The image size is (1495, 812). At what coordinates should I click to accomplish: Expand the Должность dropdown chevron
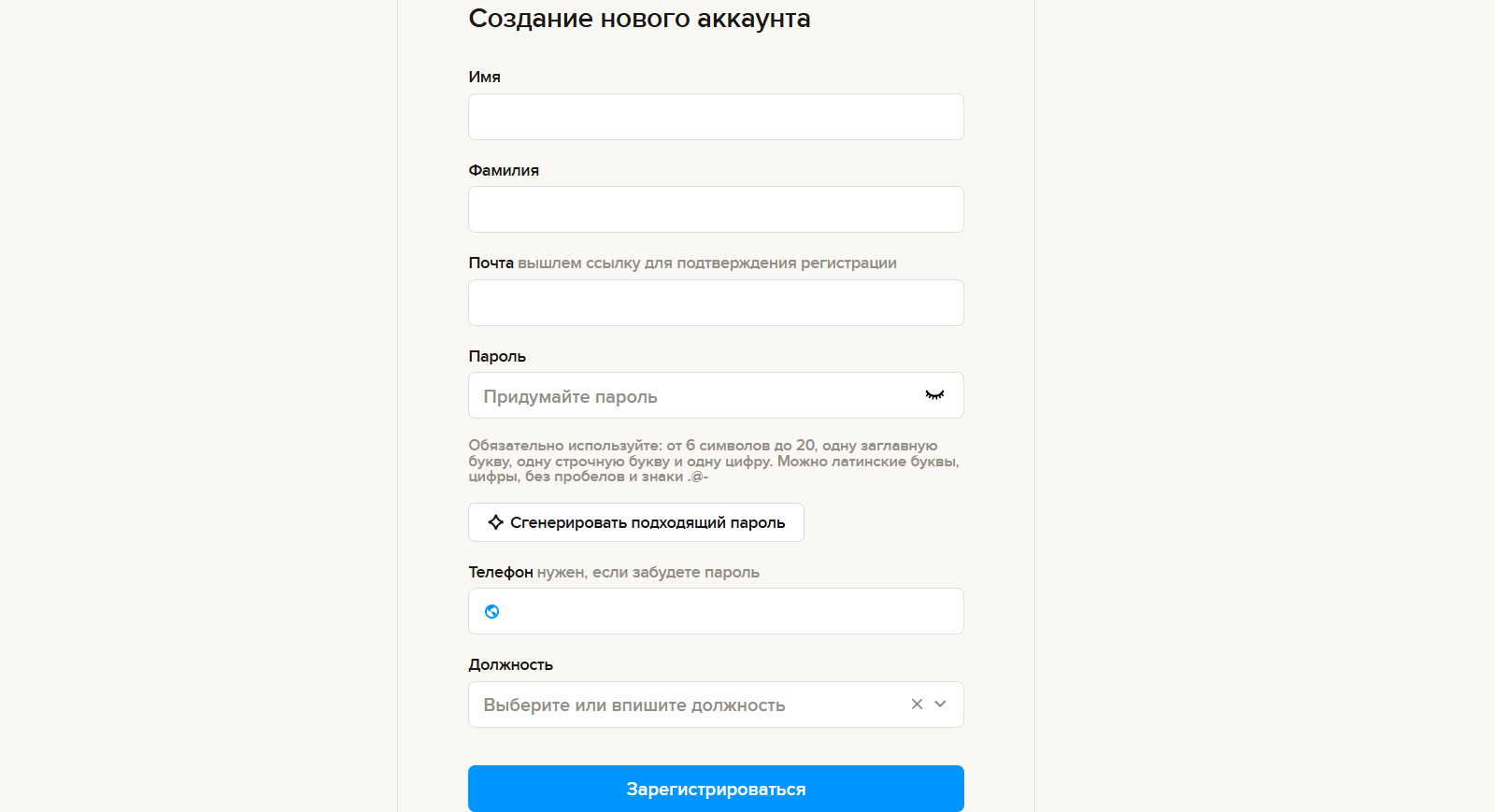point(940,705)
